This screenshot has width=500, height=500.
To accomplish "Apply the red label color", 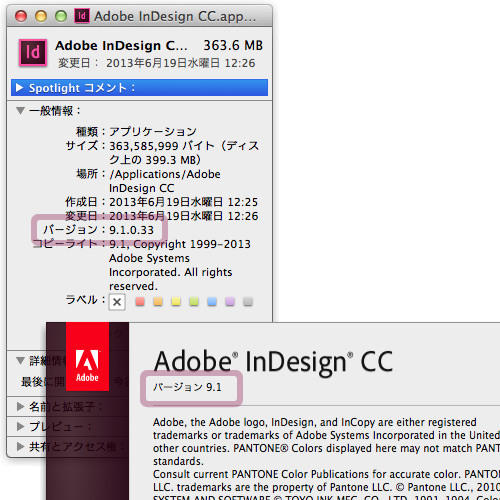I will click(x=140, y=302).
